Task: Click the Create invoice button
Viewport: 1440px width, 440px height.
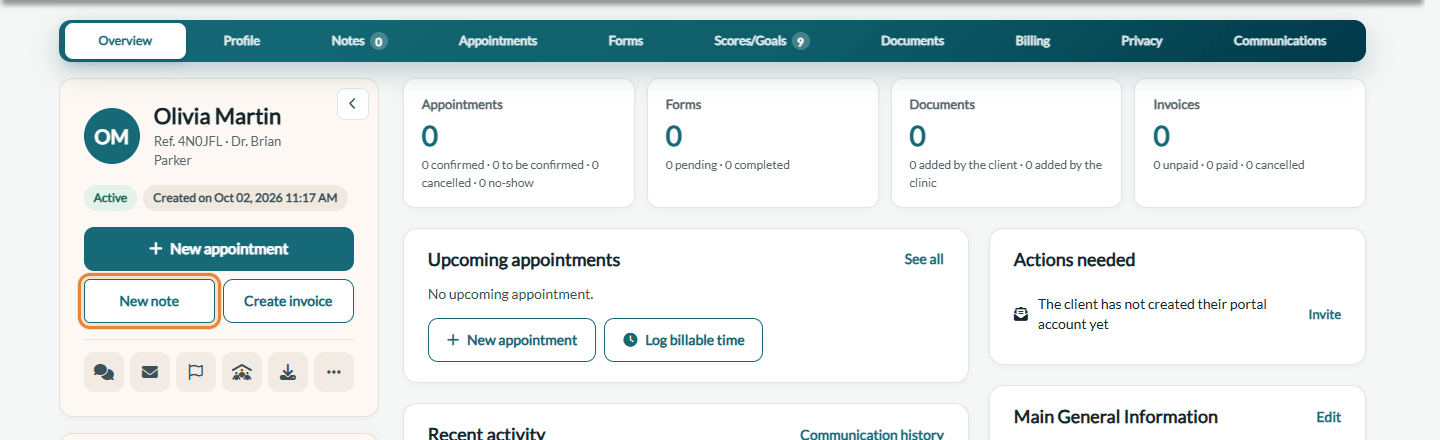Action: [x=288, y=301]
